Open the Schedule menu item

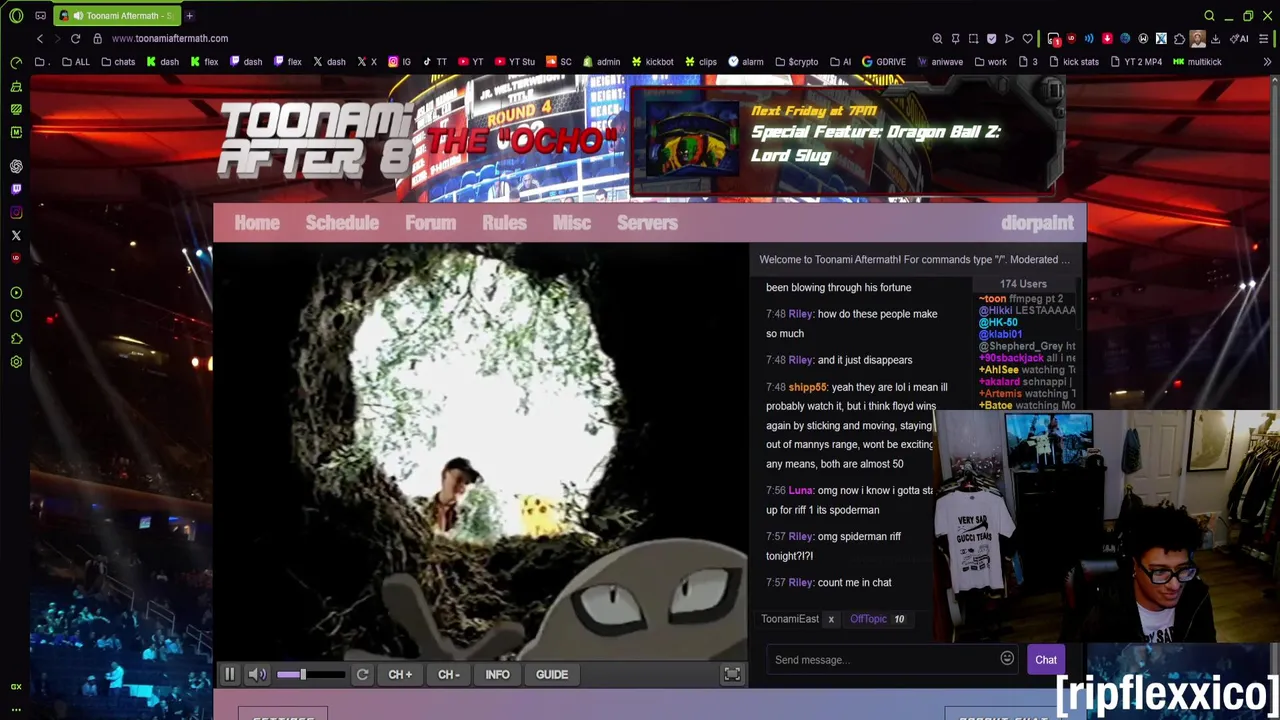coord(342,223)
